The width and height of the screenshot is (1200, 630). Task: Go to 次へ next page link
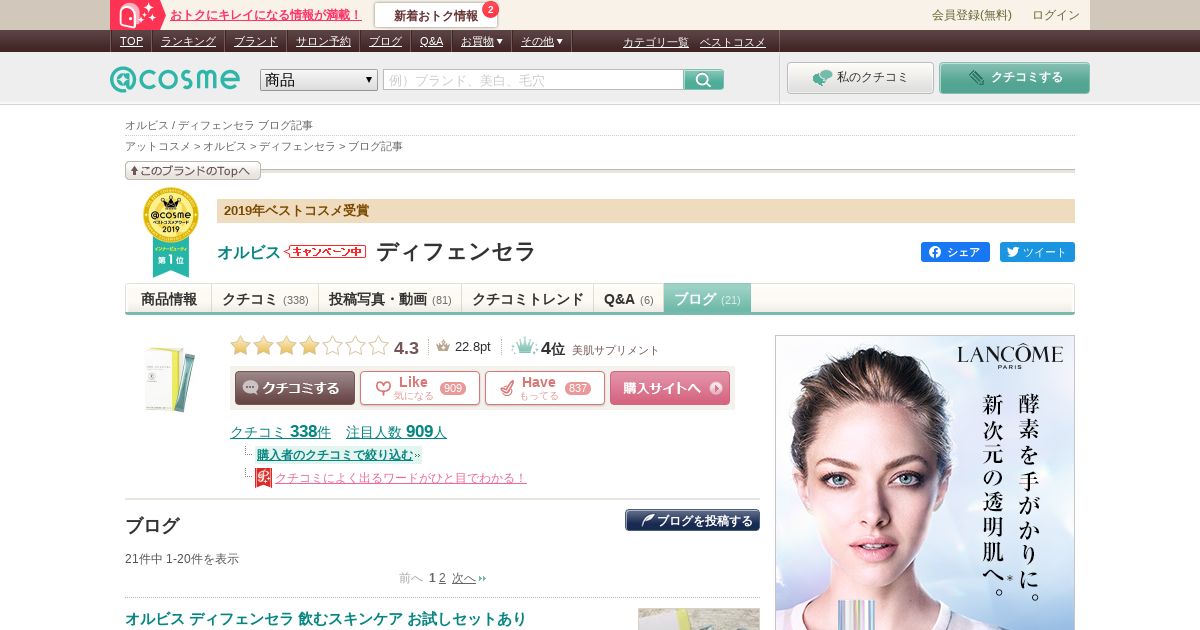pyautogui.click(x=464, y=578)
